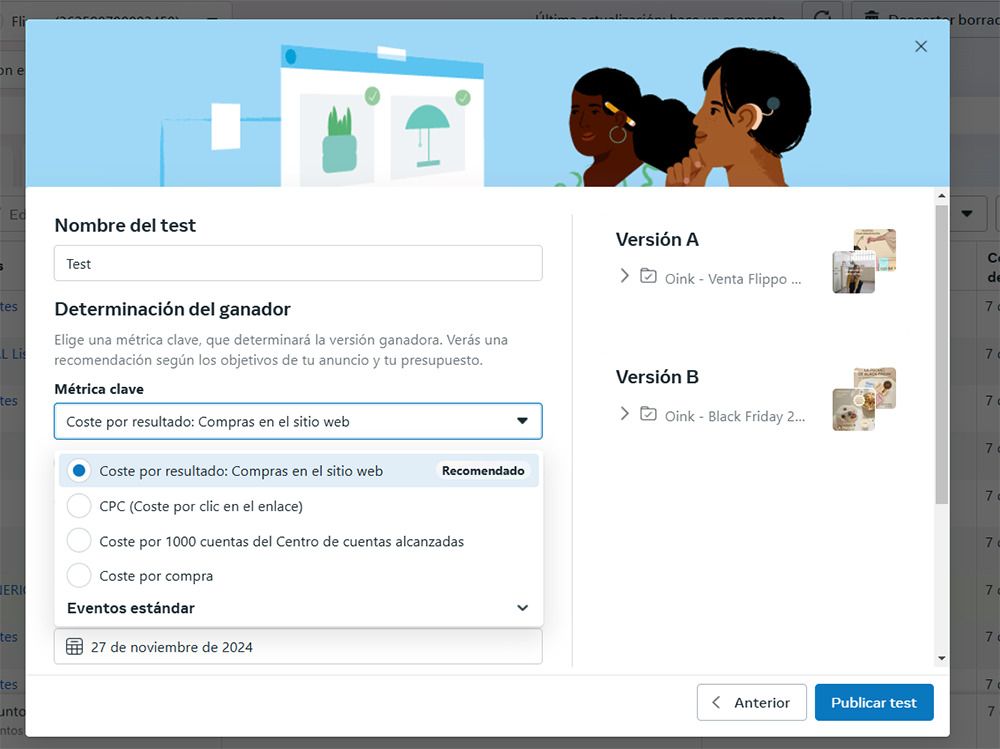Click Publicar test button

click(873, 703)
